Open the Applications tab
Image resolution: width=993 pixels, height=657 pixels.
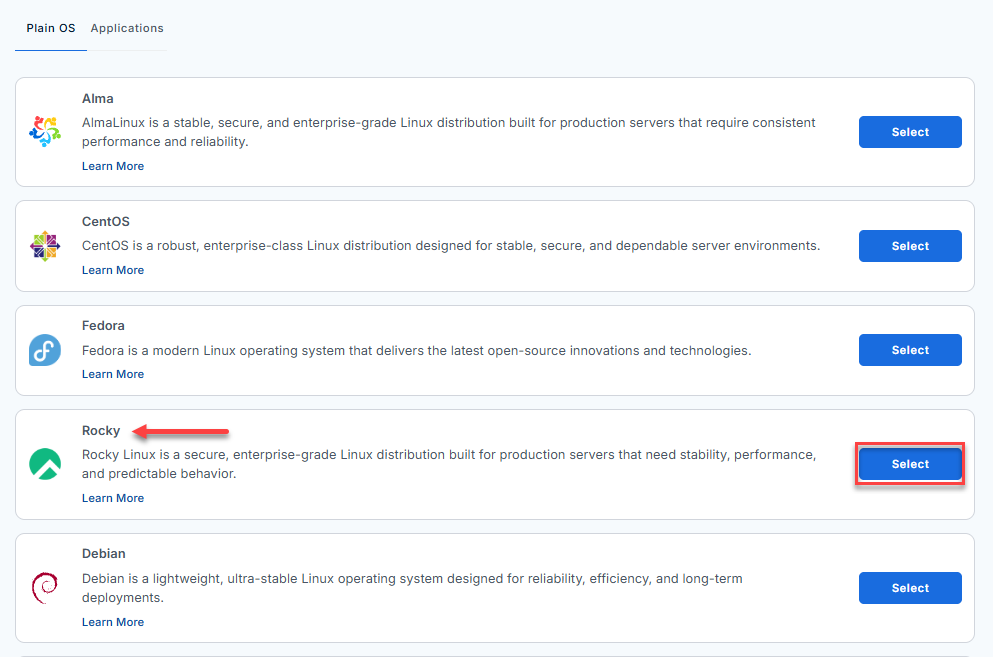pyautogui.click(x=127, y=29)
